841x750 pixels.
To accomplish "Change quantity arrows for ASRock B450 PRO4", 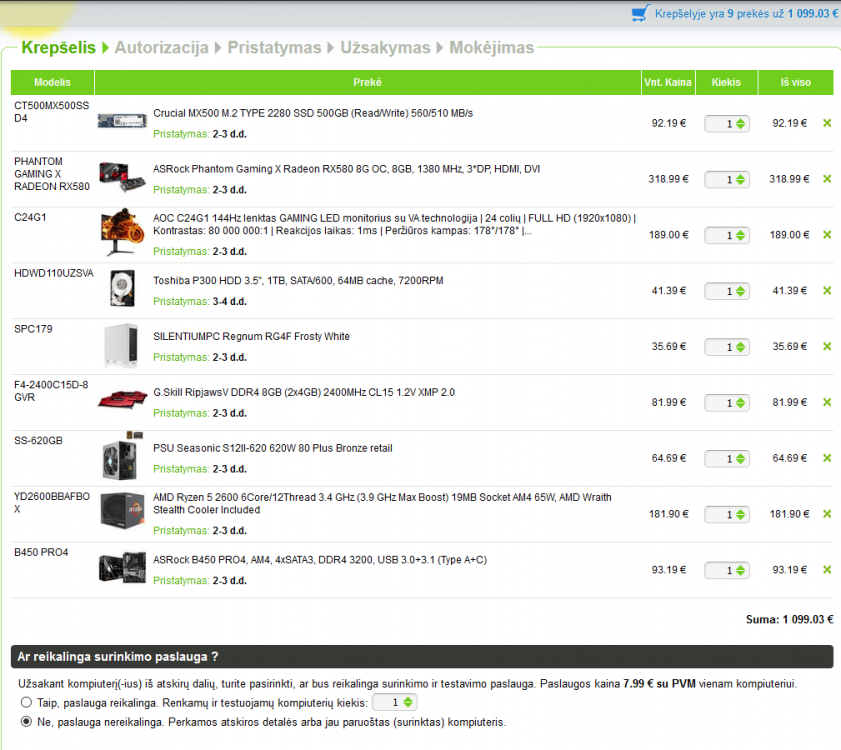I will [x=740, y=570].
